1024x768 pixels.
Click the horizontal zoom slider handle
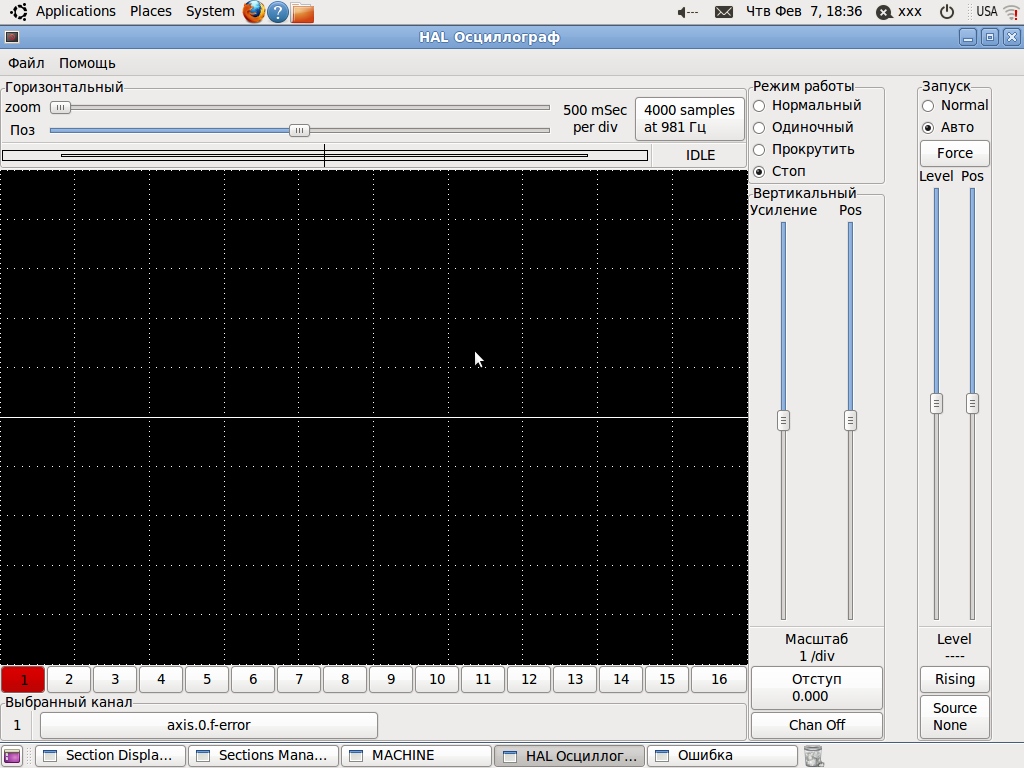coord(60,107)
